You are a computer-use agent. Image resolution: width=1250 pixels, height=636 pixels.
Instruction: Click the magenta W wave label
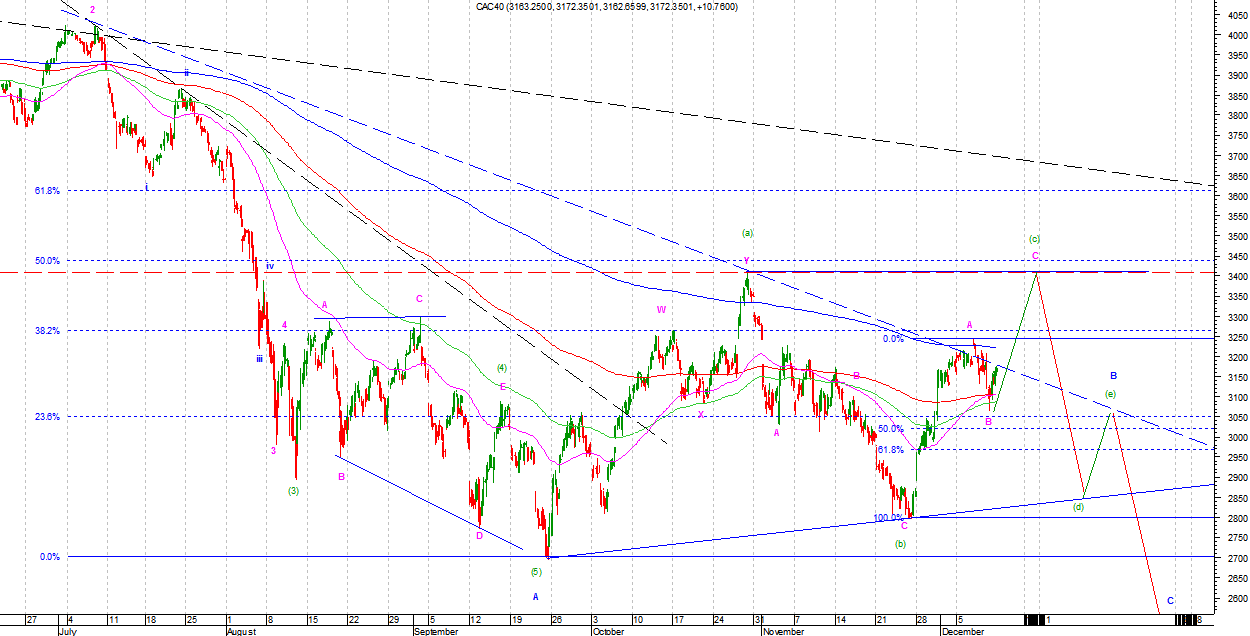point(661,310)
